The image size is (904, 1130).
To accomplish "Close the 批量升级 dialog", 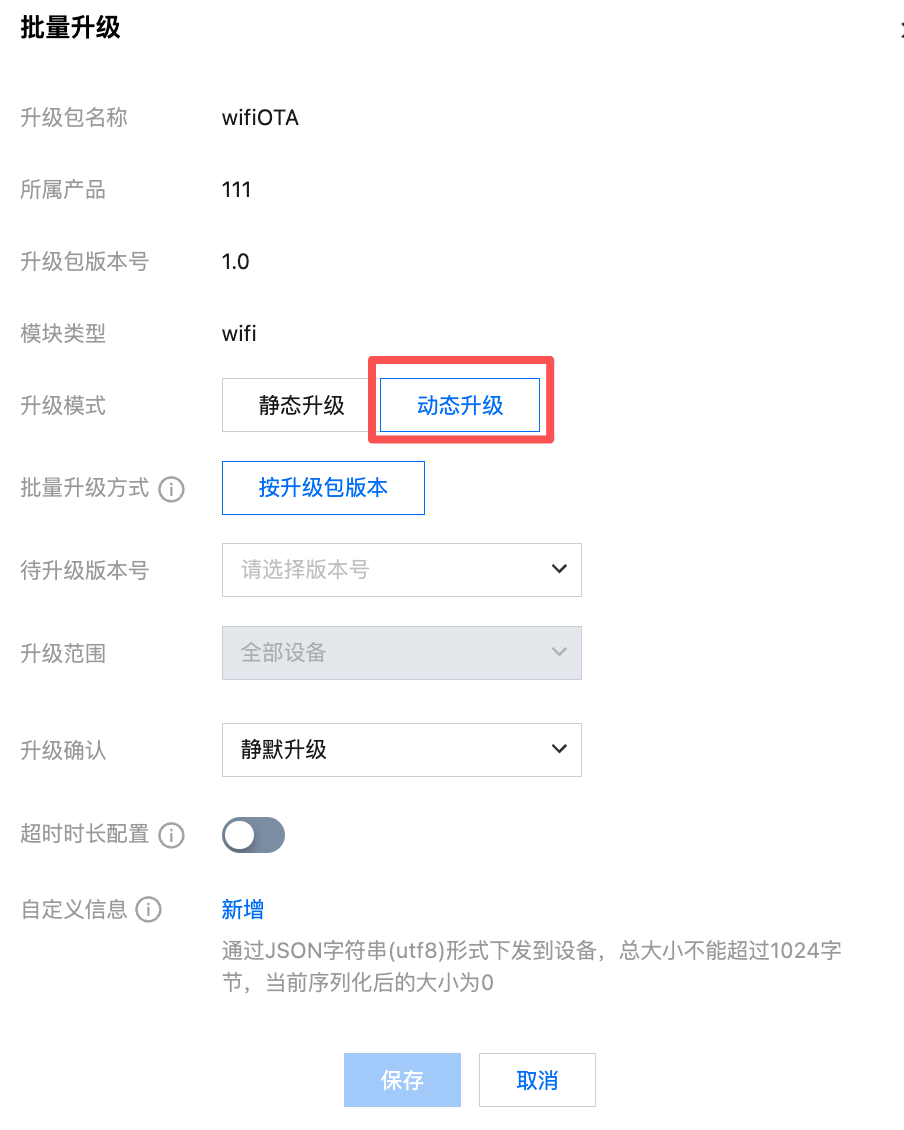I will coord(900,30).
